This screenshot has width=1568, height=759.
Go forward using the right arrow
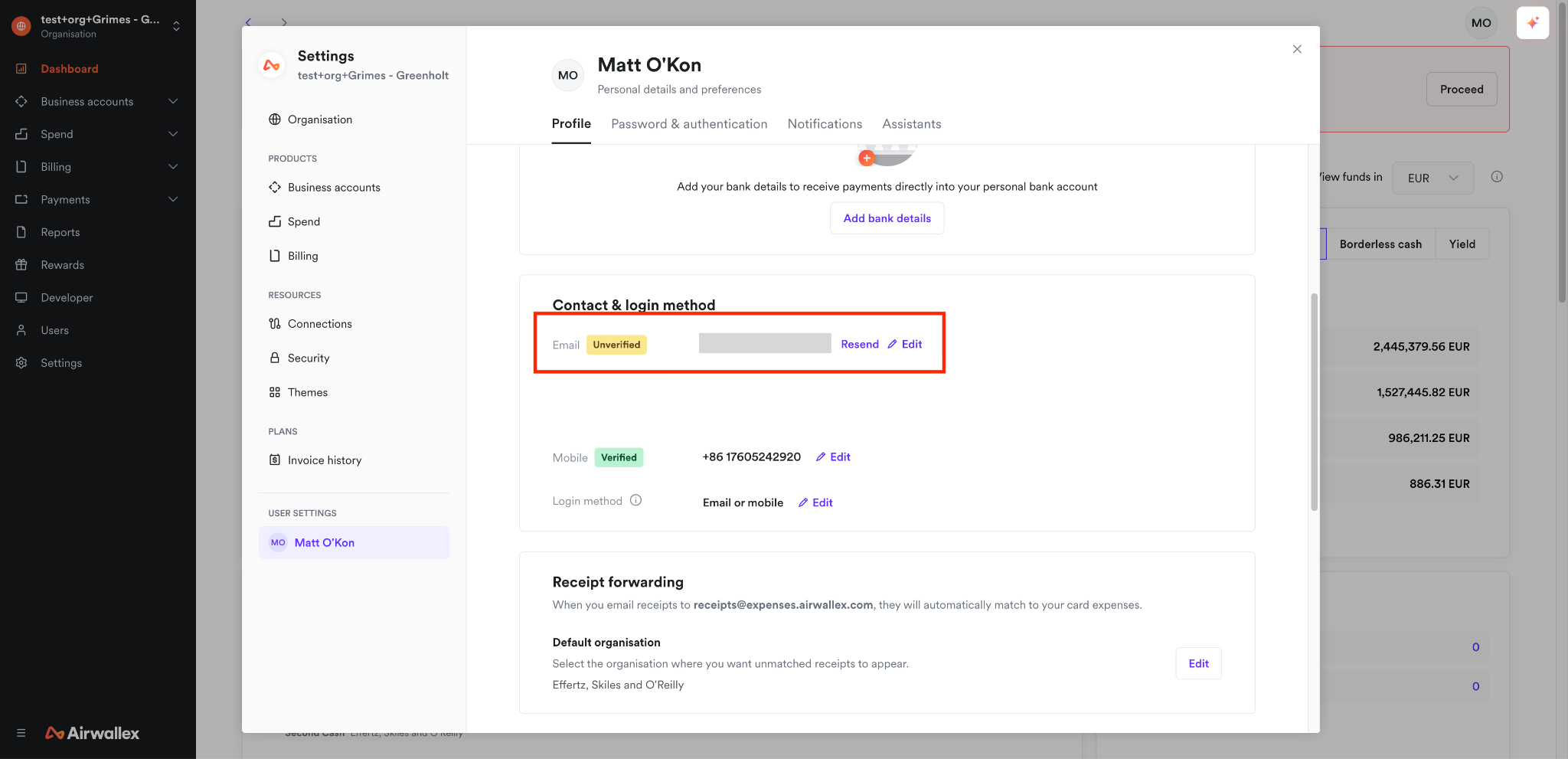[x=284, y=22]
